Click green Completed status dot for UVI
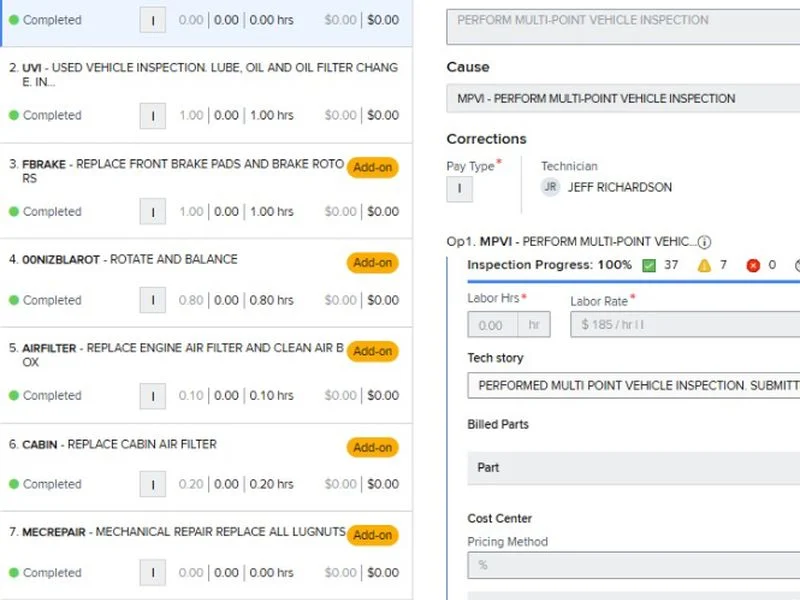This screenshot has height=600, width=800. click(x=14, y=116)
